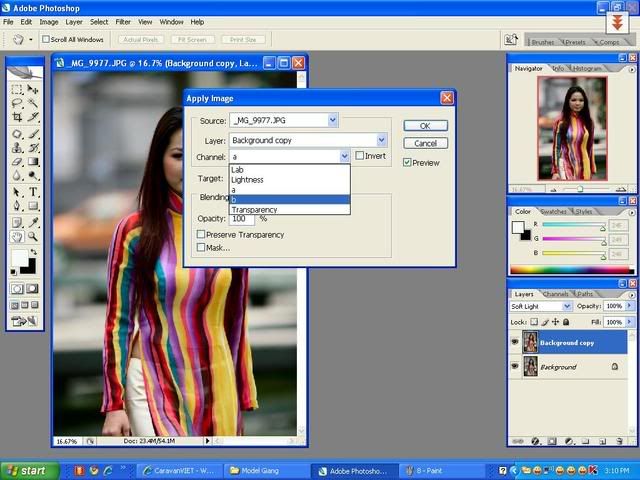This screenshot has height=480, width=640.
Task: Select the Pen tool
Action: point(17,206)
